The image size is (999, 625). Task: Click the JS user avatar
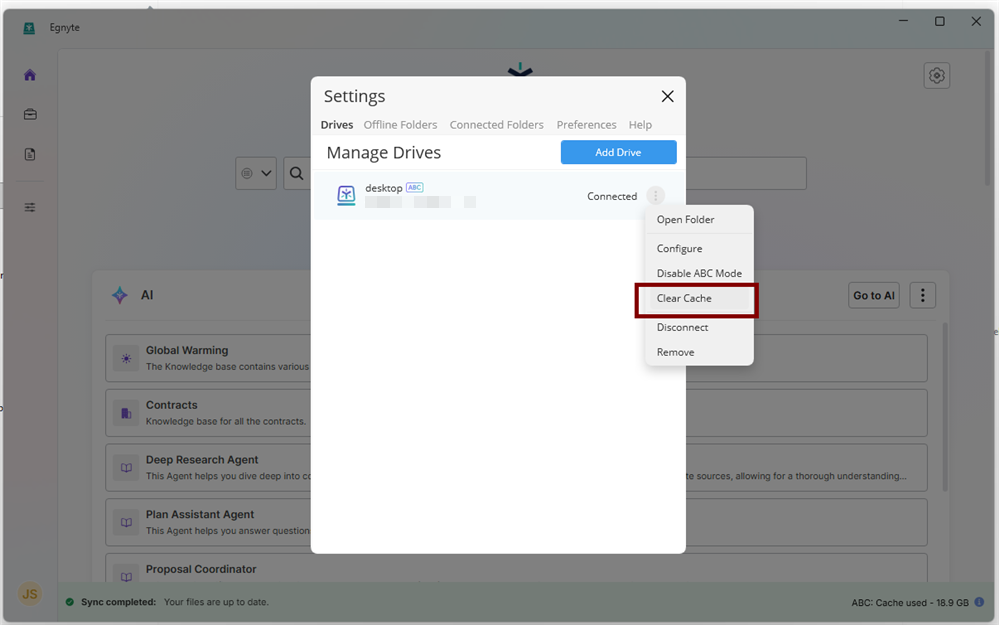pyautogui.click(x=29, y=594)
